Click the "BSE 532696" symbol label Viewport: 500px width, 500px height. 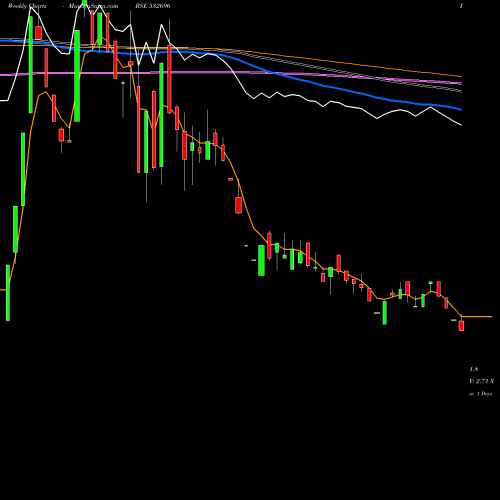153,6
